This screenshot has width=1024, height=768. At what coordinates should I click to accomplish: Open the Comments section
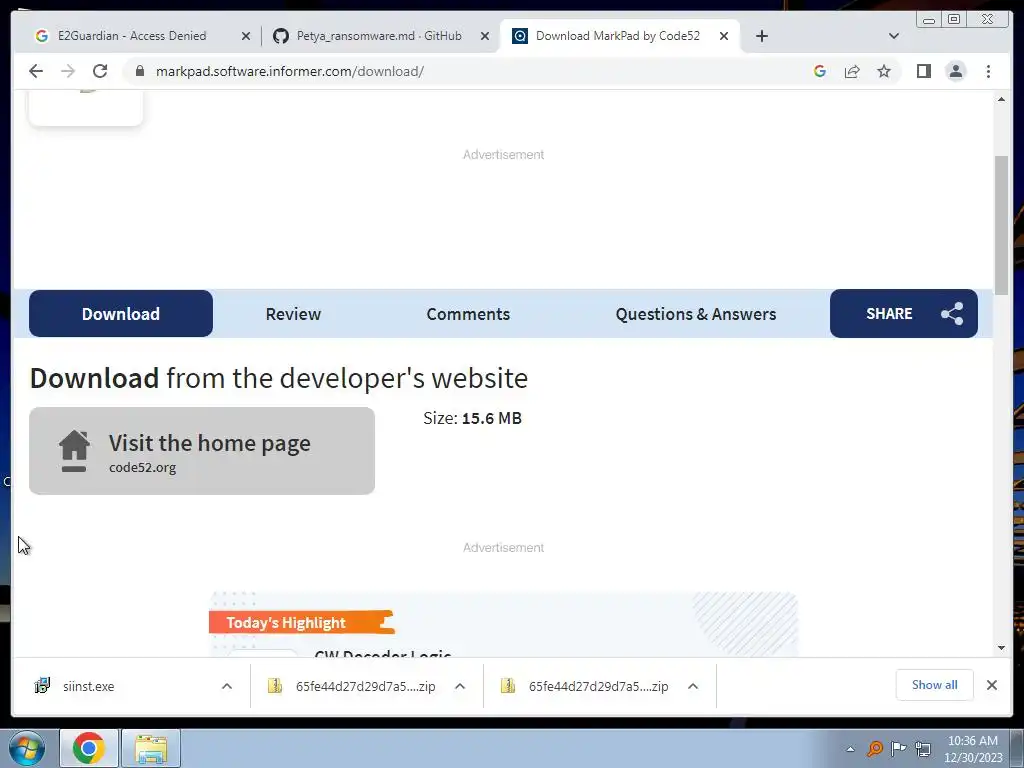(x=468, y=313)
